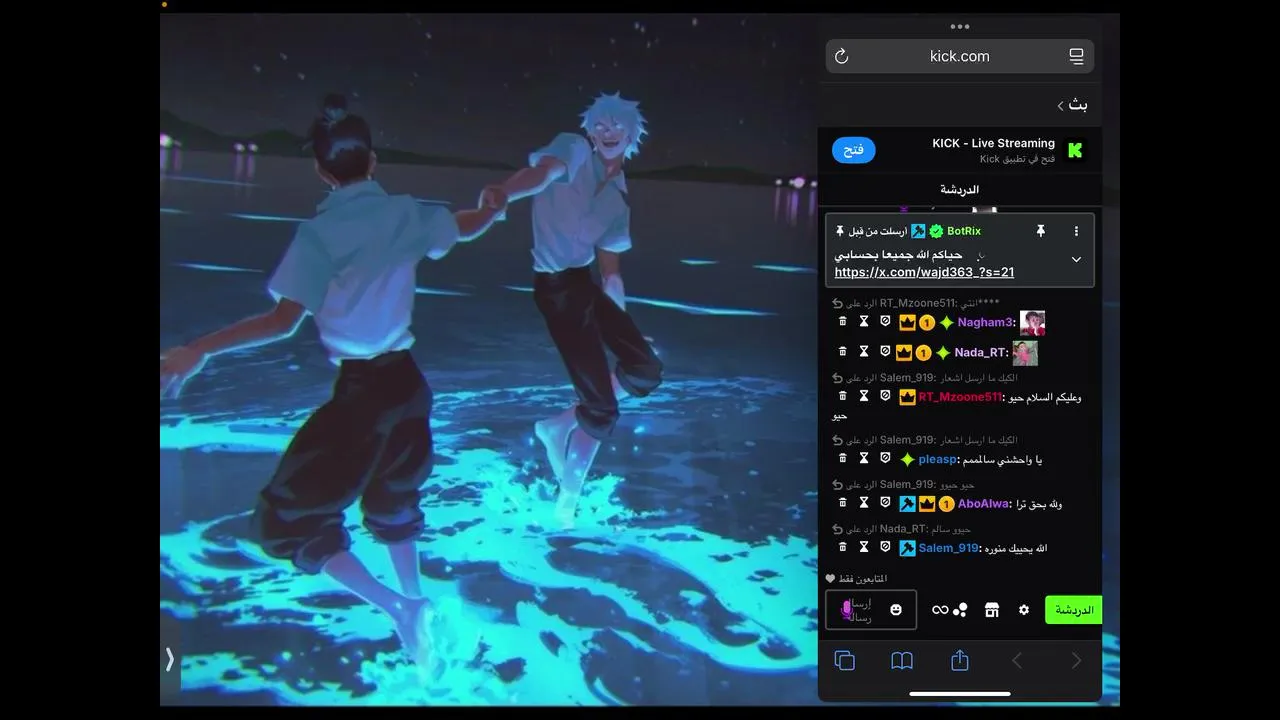Tap the Safari share icon
The width and height of the screenshot is (1280, 720).
click(960, 660)
